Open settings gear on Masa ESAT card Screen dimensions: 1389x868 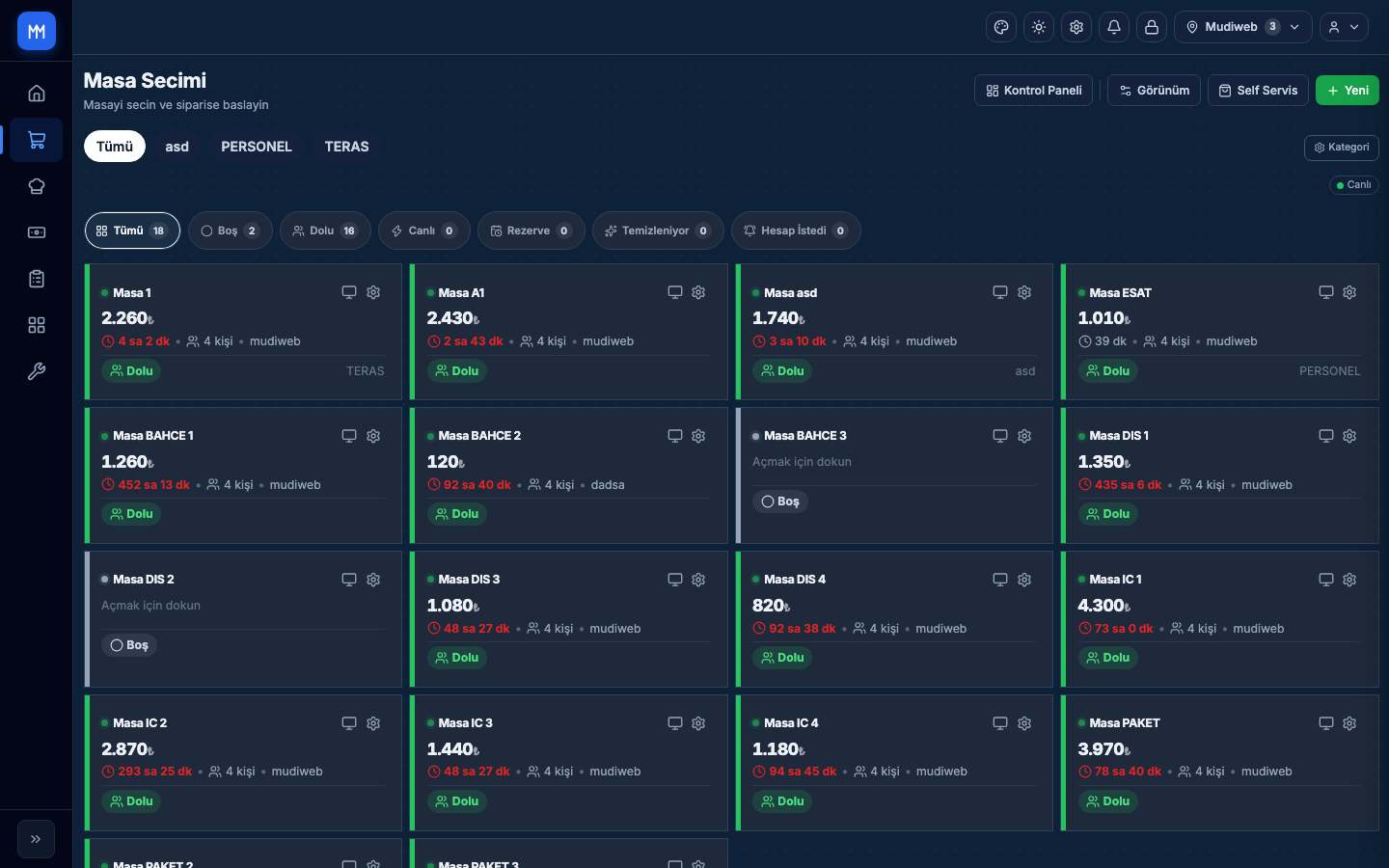coord(1349,292)
